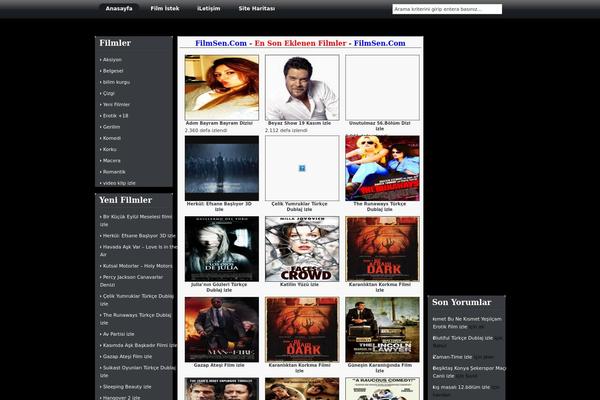Open Kutsal Motorlar – Holy Motors link
Viewport: 600px width, 400px height.
137,266
